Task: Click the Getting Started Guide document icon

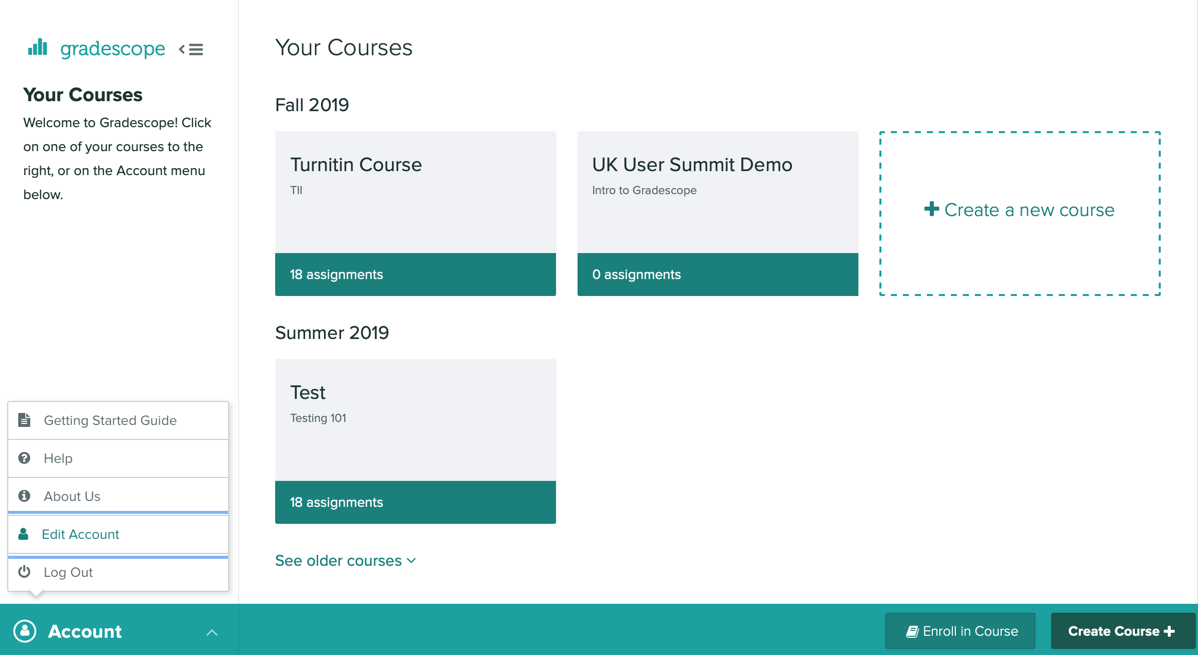Action: pyautogui.click(x=24, y=420)
